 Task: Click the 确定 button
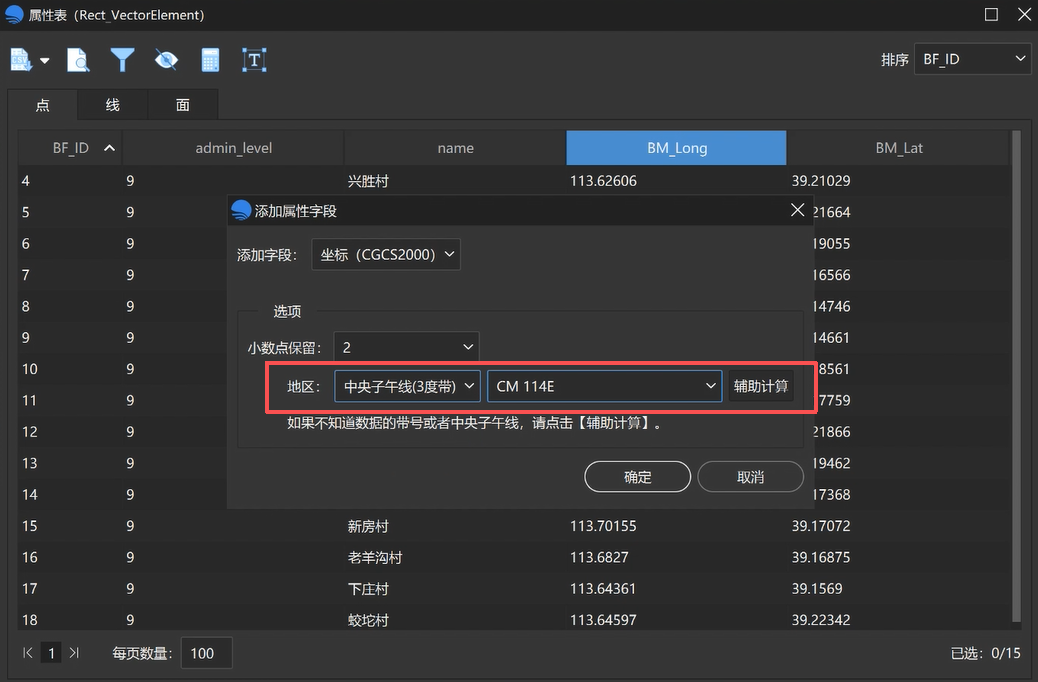tap(637, 477)
